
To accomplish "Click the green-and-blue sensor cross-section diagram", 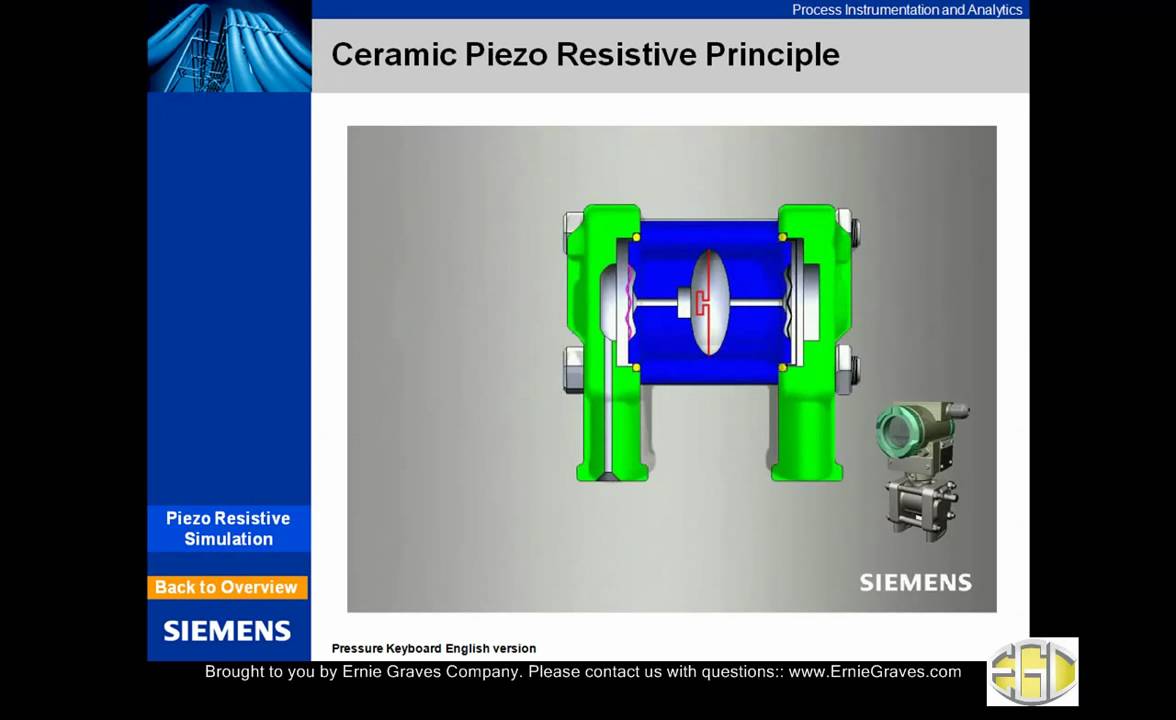I will [711, 342].
